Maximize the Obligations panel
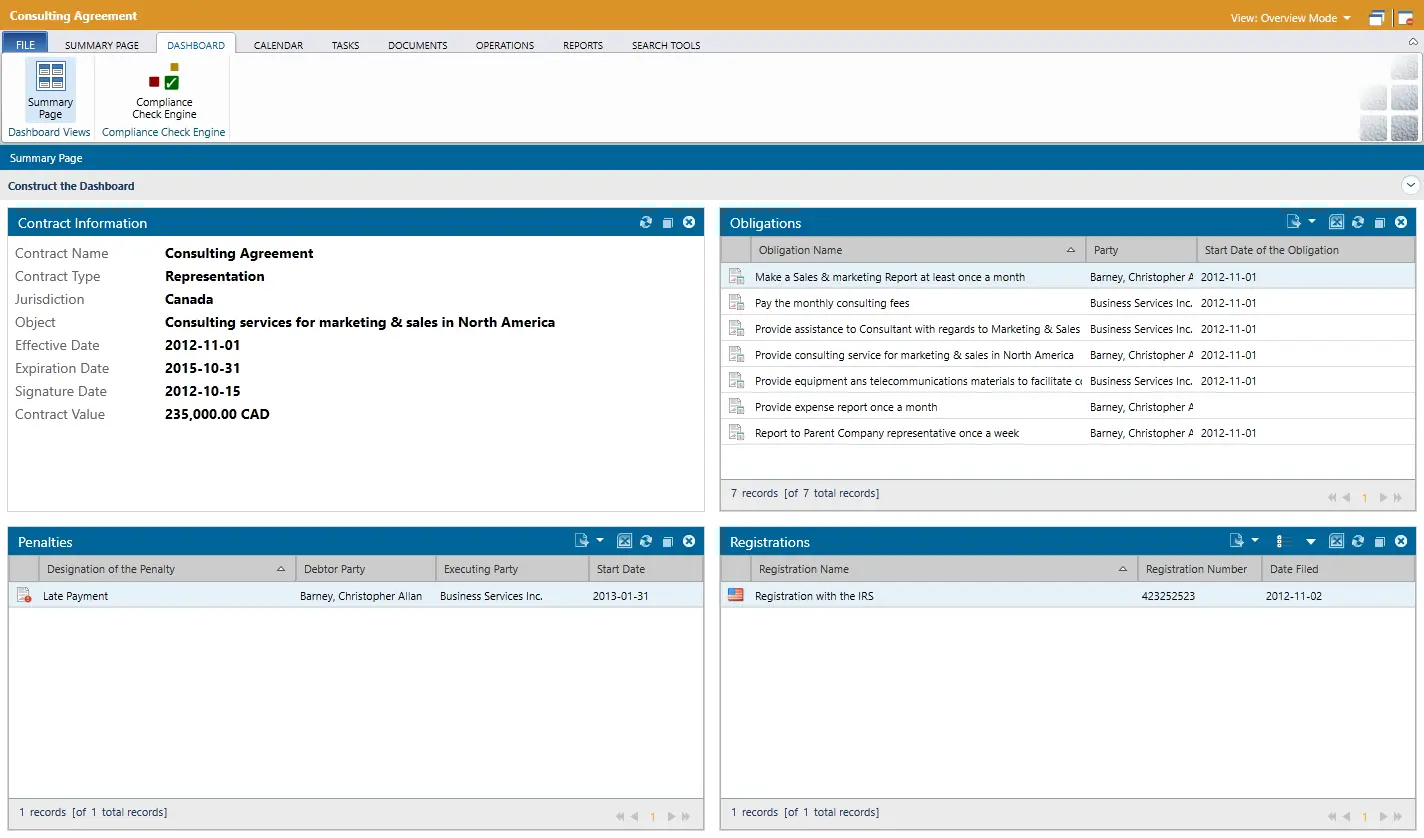Image resolution: width=1424 pixels, height=838 pixels. [1379, 223]
